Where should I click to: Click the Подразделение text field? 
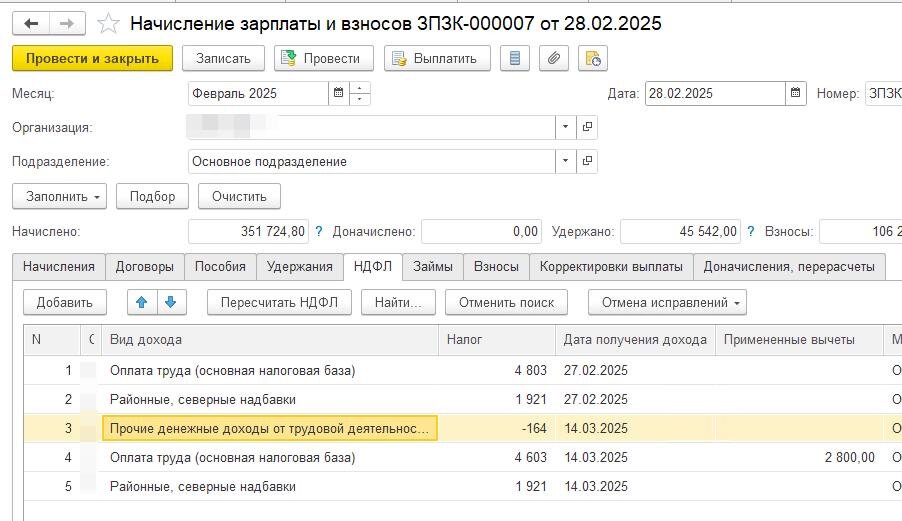(x=372, y=162)
